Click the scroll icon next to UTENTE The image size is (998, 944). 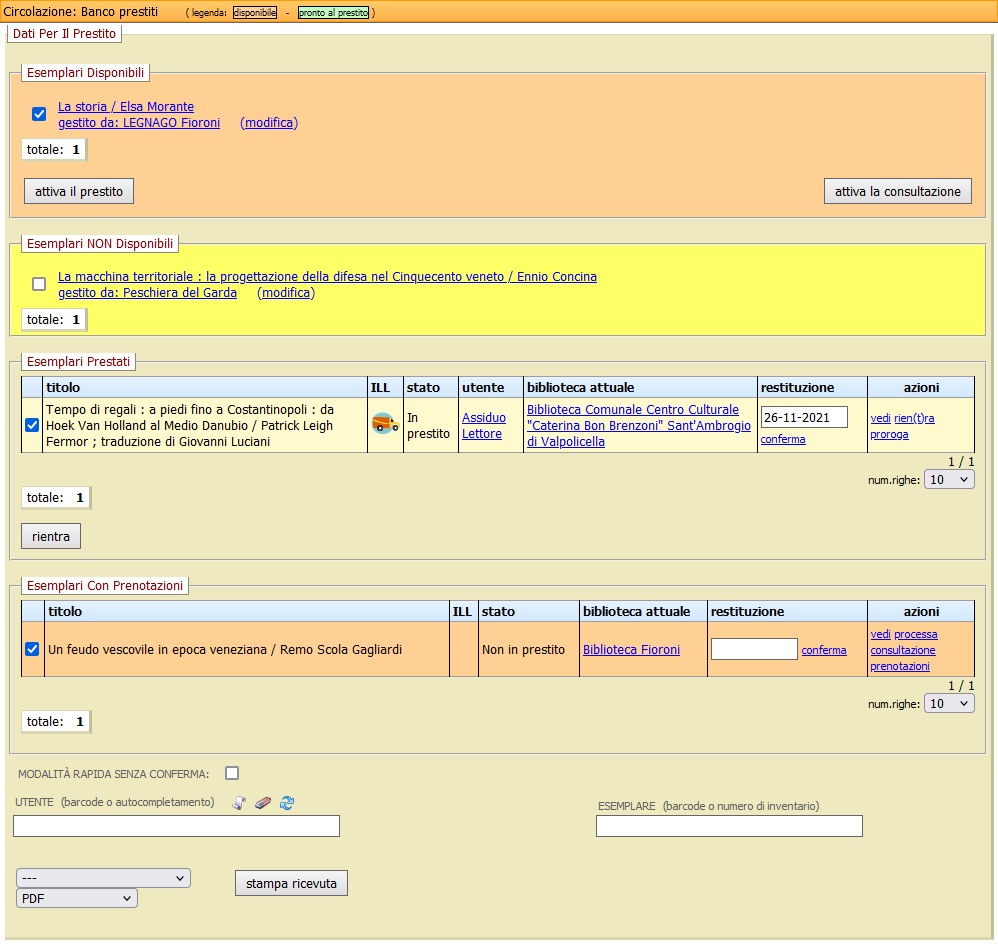pos(239,802)
